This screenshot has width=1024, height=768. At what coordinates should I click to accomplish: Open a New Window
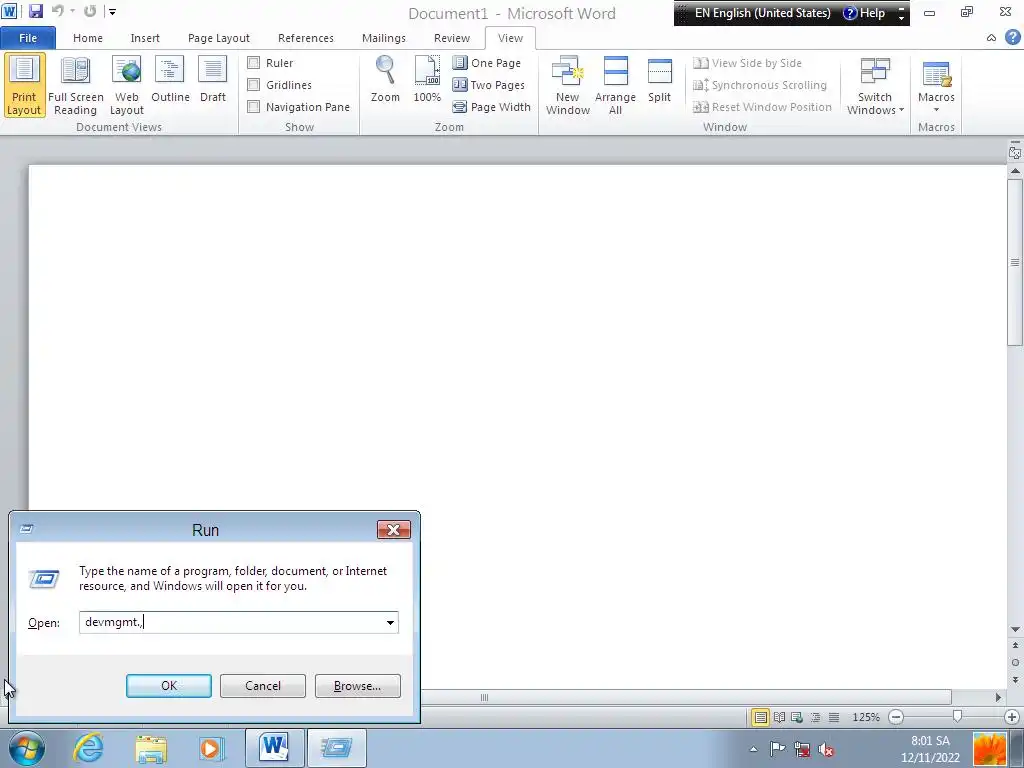568,86
